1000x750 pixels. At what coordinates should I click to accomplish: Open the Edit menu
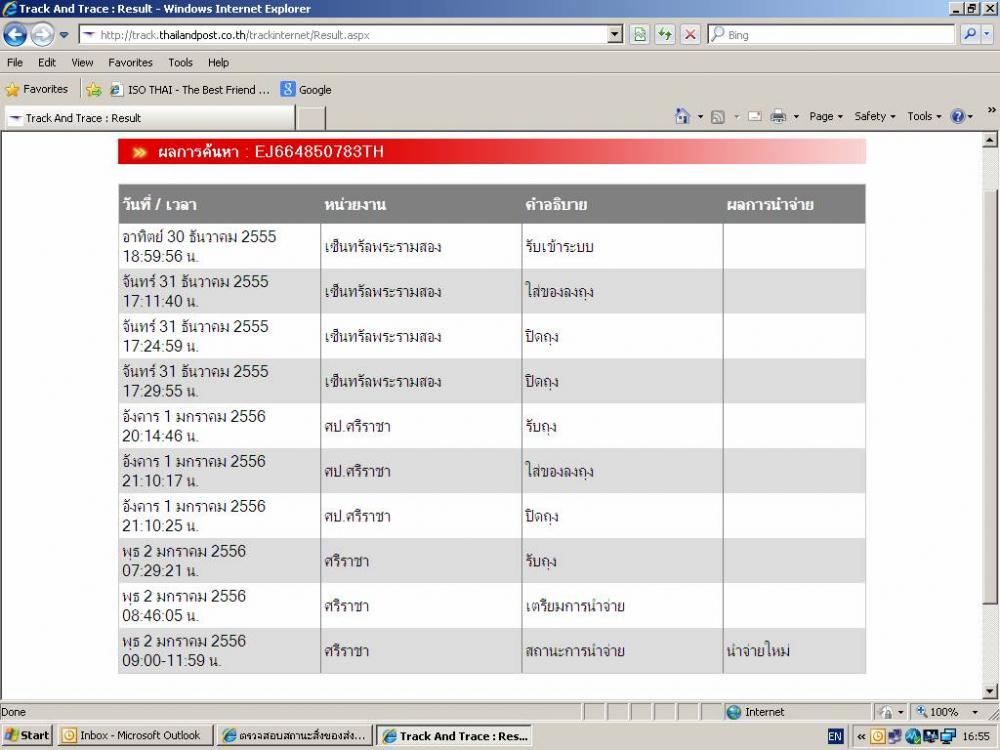[x=47, y=62]
